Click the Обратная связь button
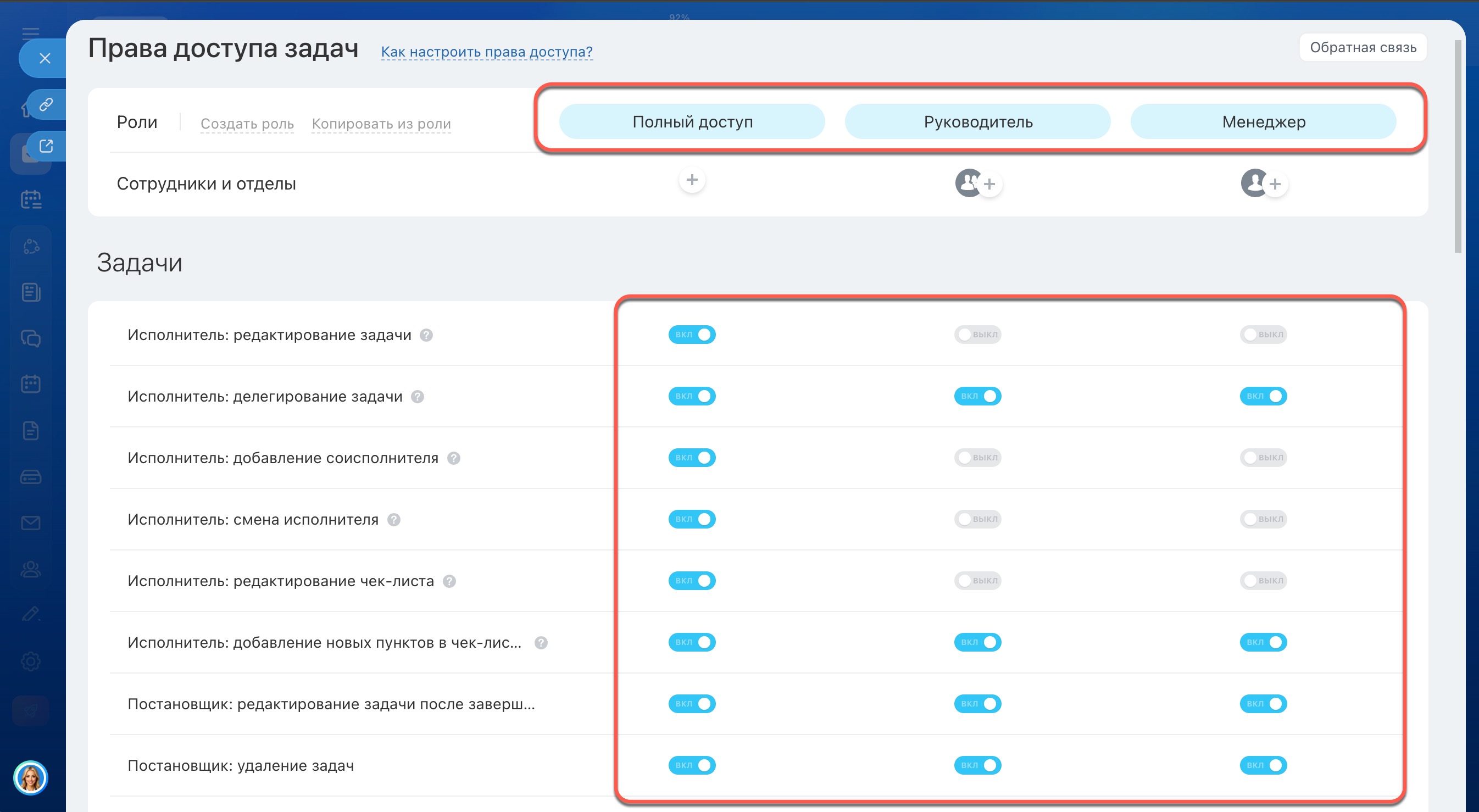 pos(1363,48)
